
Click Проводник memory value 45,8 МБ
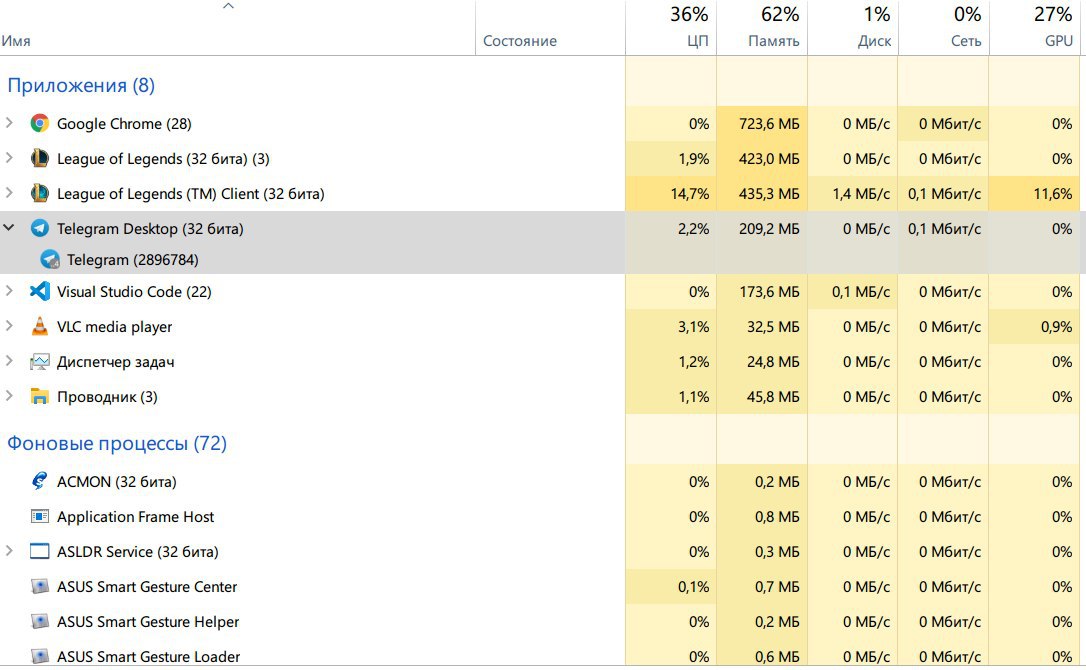coord(773,397)
